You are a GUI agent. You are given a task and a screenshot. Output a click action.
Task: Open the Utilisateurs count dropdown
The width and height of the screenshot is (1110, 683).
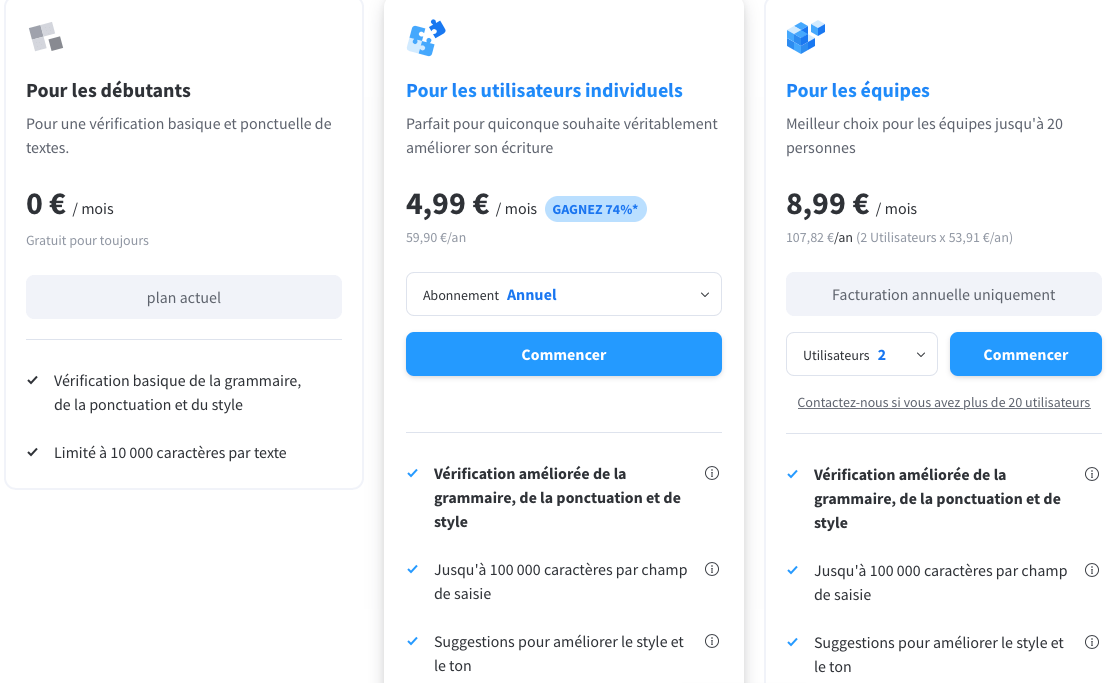[862, 355]
